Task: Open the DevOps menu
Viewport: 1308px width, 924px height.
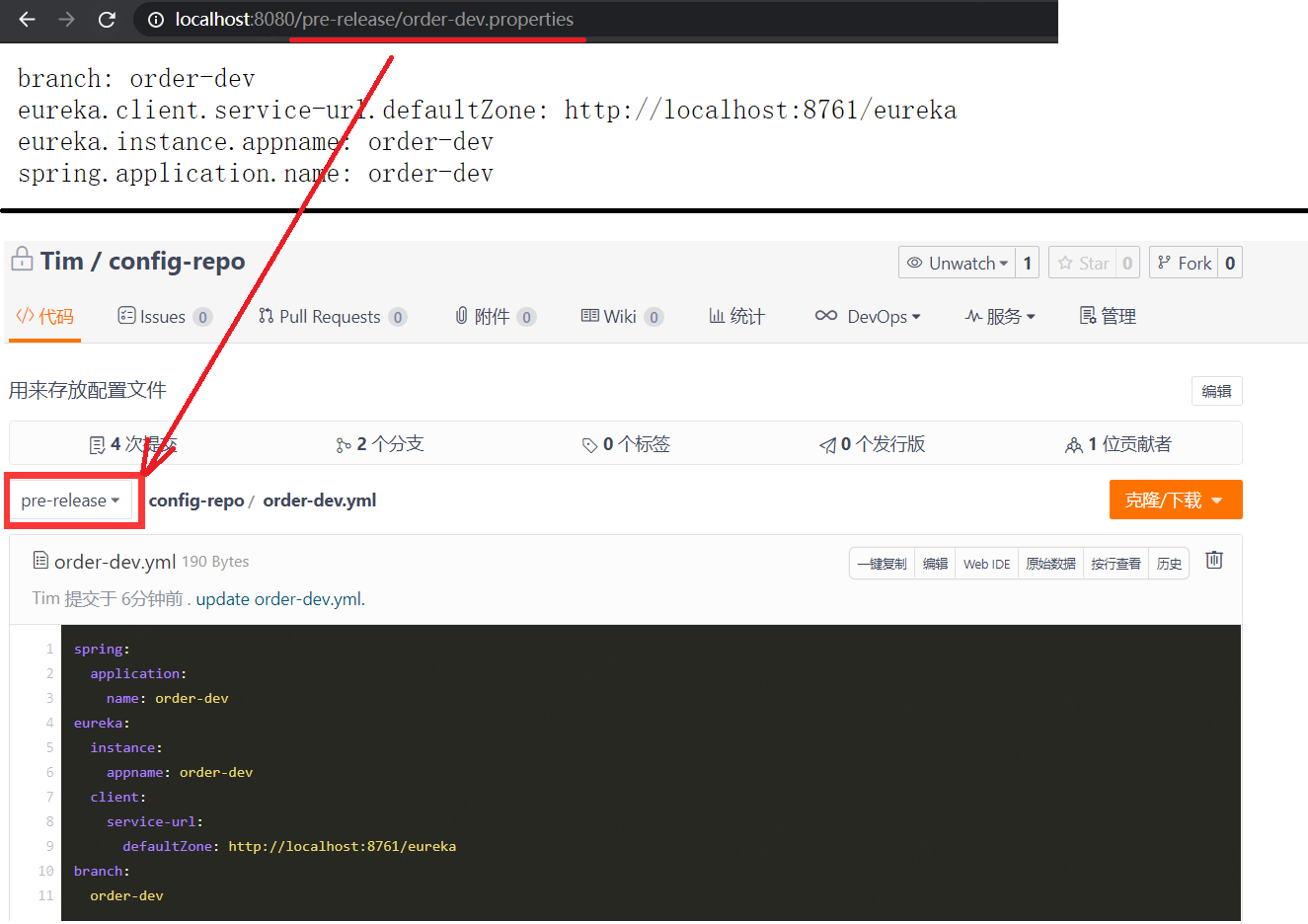Action: tap(868, 317)
